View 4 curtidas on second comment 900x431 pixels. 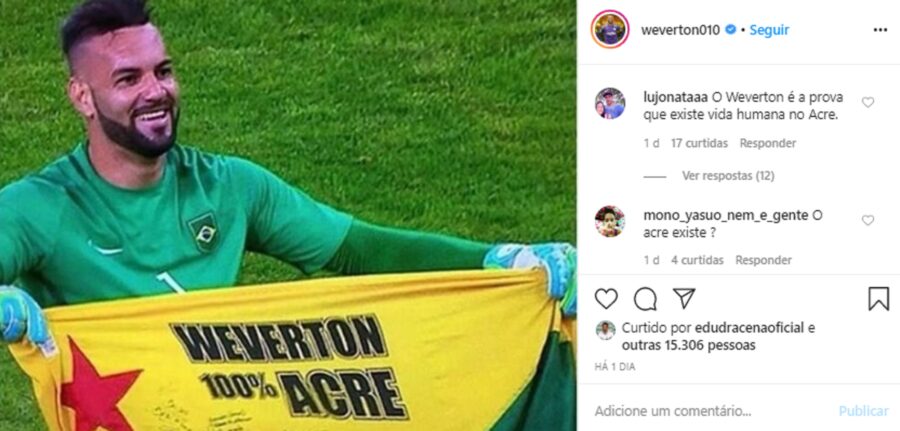point(697,260)
